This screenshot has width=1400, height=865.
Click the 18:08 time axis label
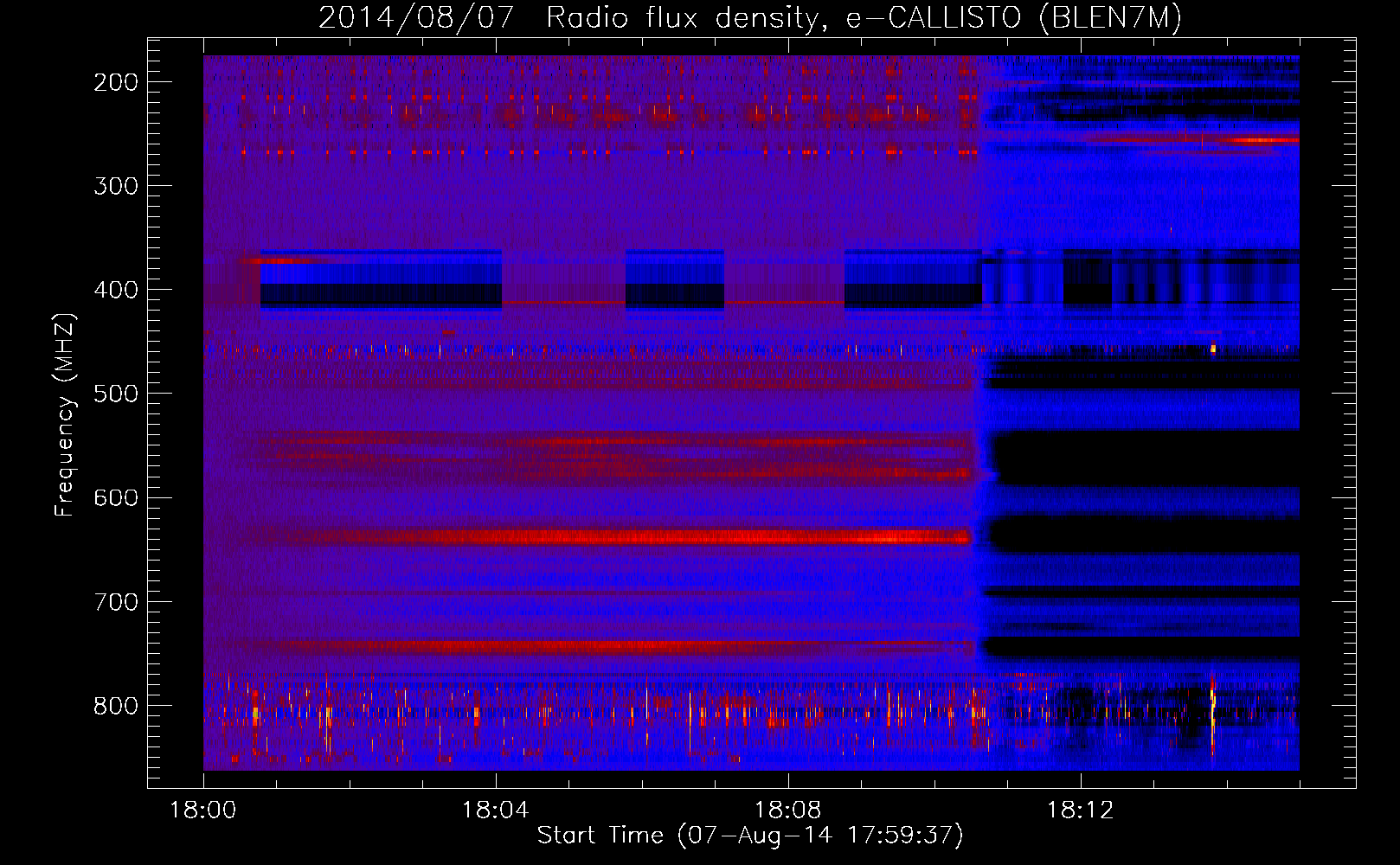pos(787,811)
